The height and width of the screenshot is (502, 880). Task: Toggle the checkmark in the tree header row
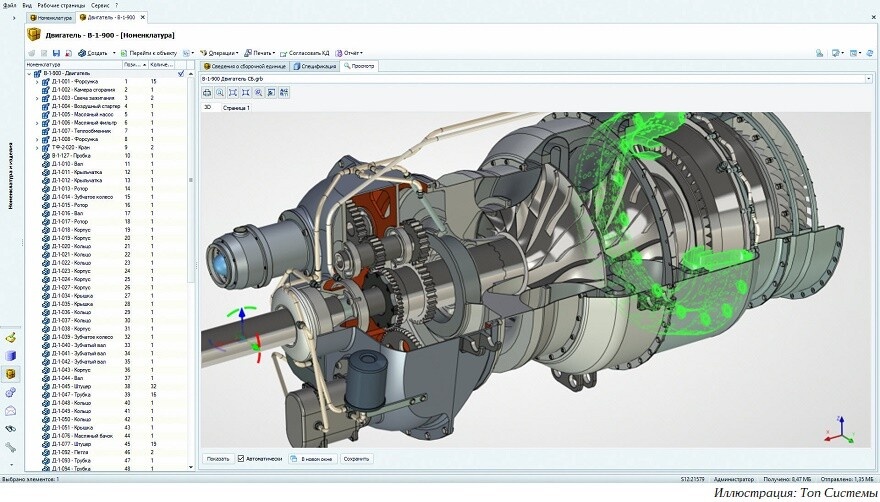click(x=181, y=74)
